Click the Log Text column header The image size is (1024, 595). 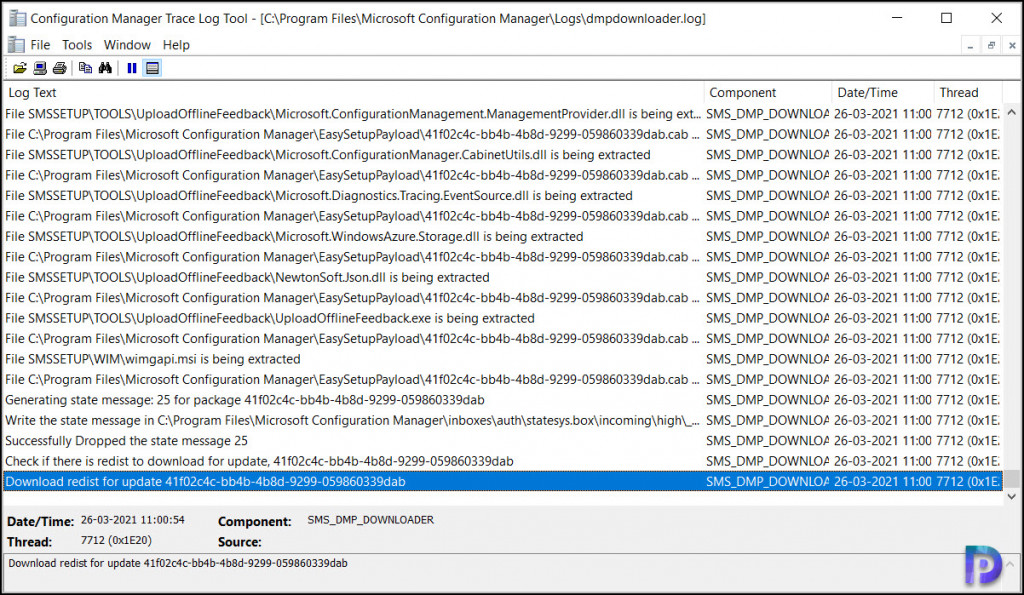click(x=353, y=93)
